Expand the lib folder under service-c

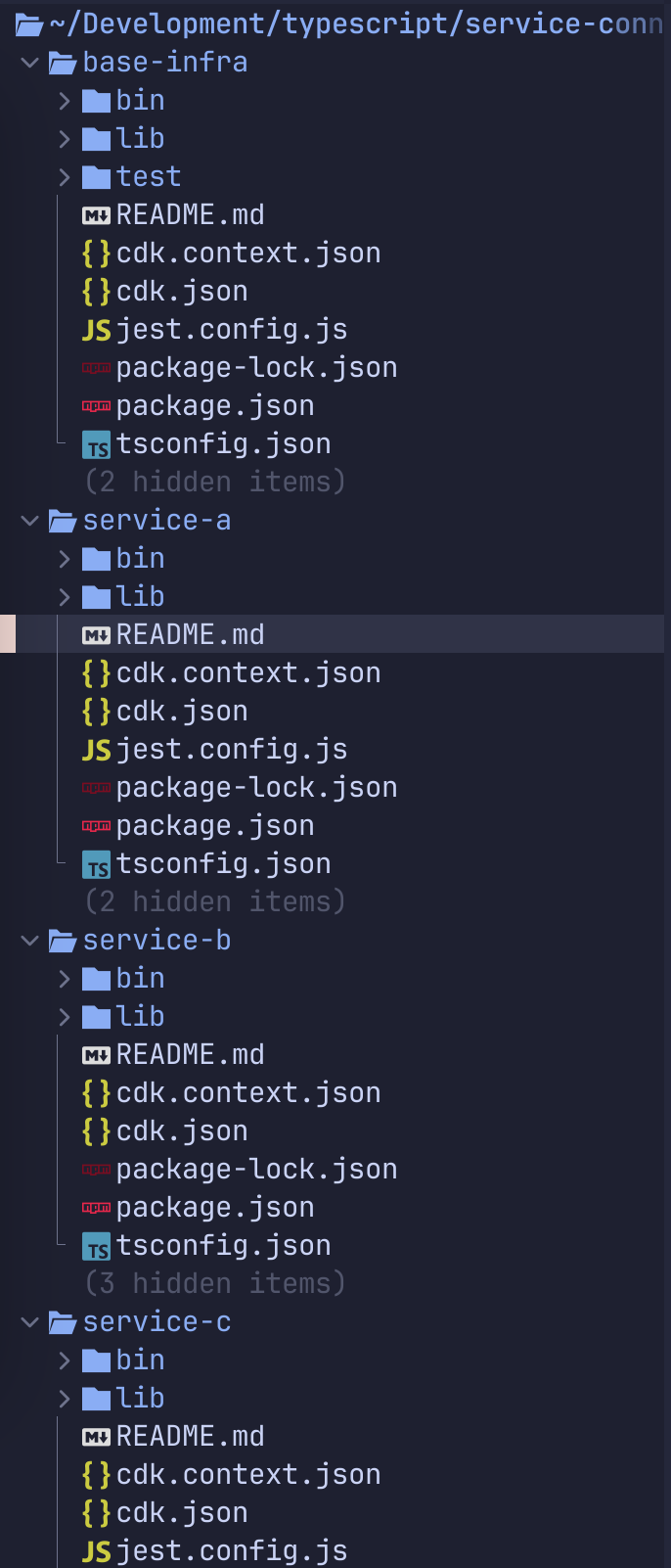click(63, 1398)
